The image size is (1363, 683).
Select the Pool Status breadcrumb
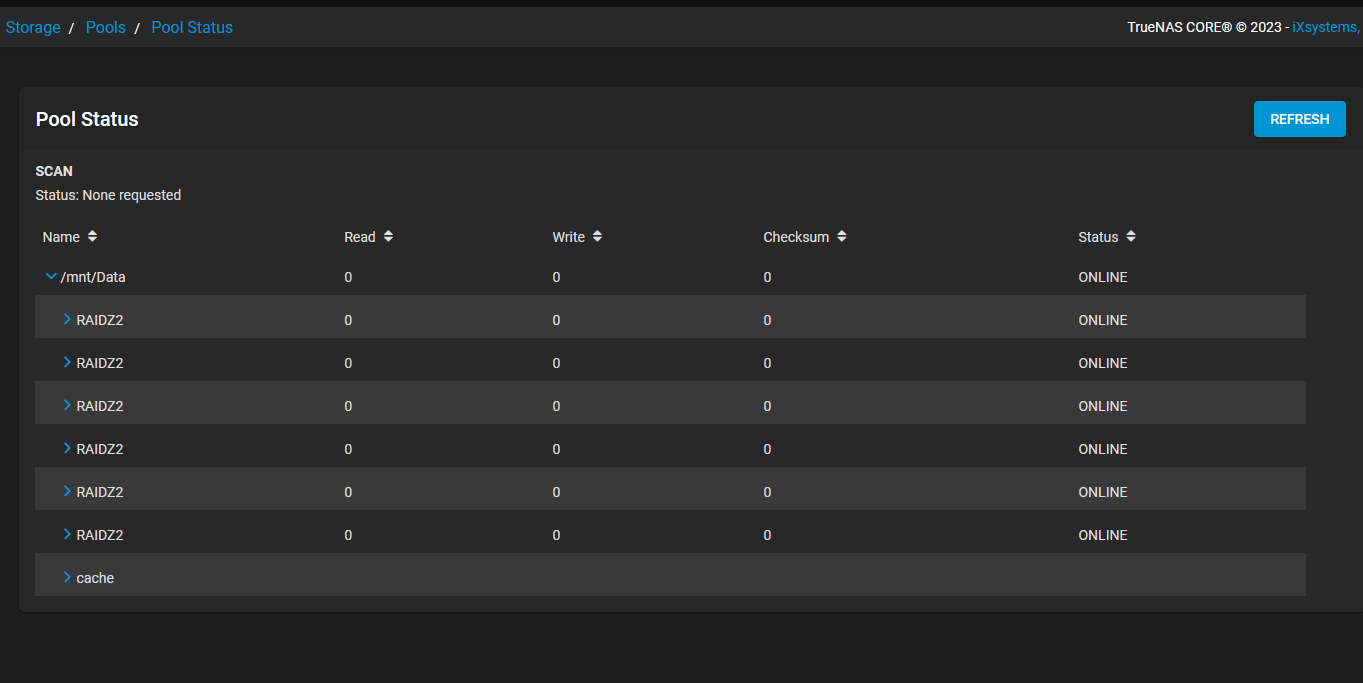192,28
